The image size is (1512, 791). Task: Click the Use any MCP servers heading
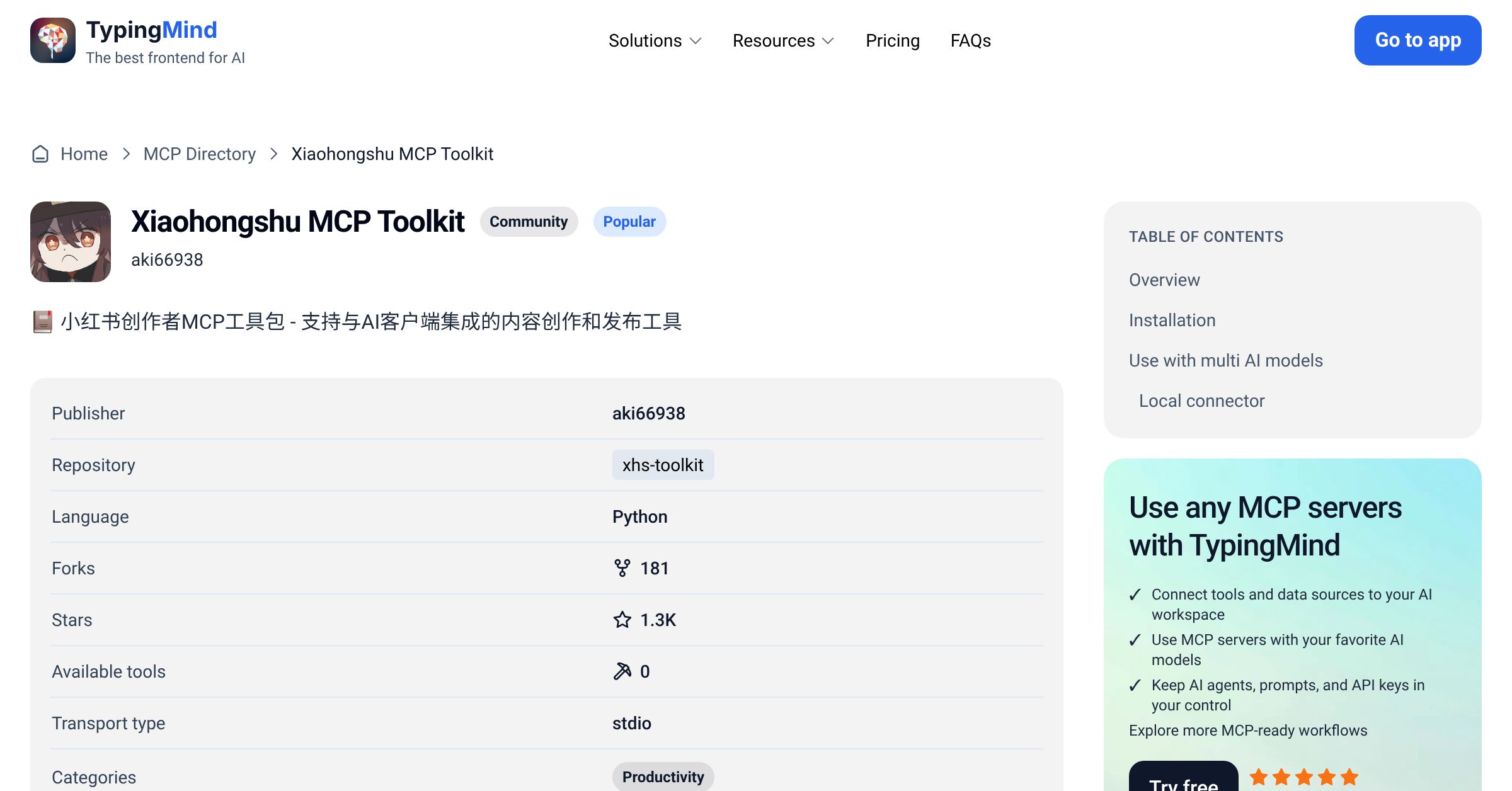coord(1265,526)
